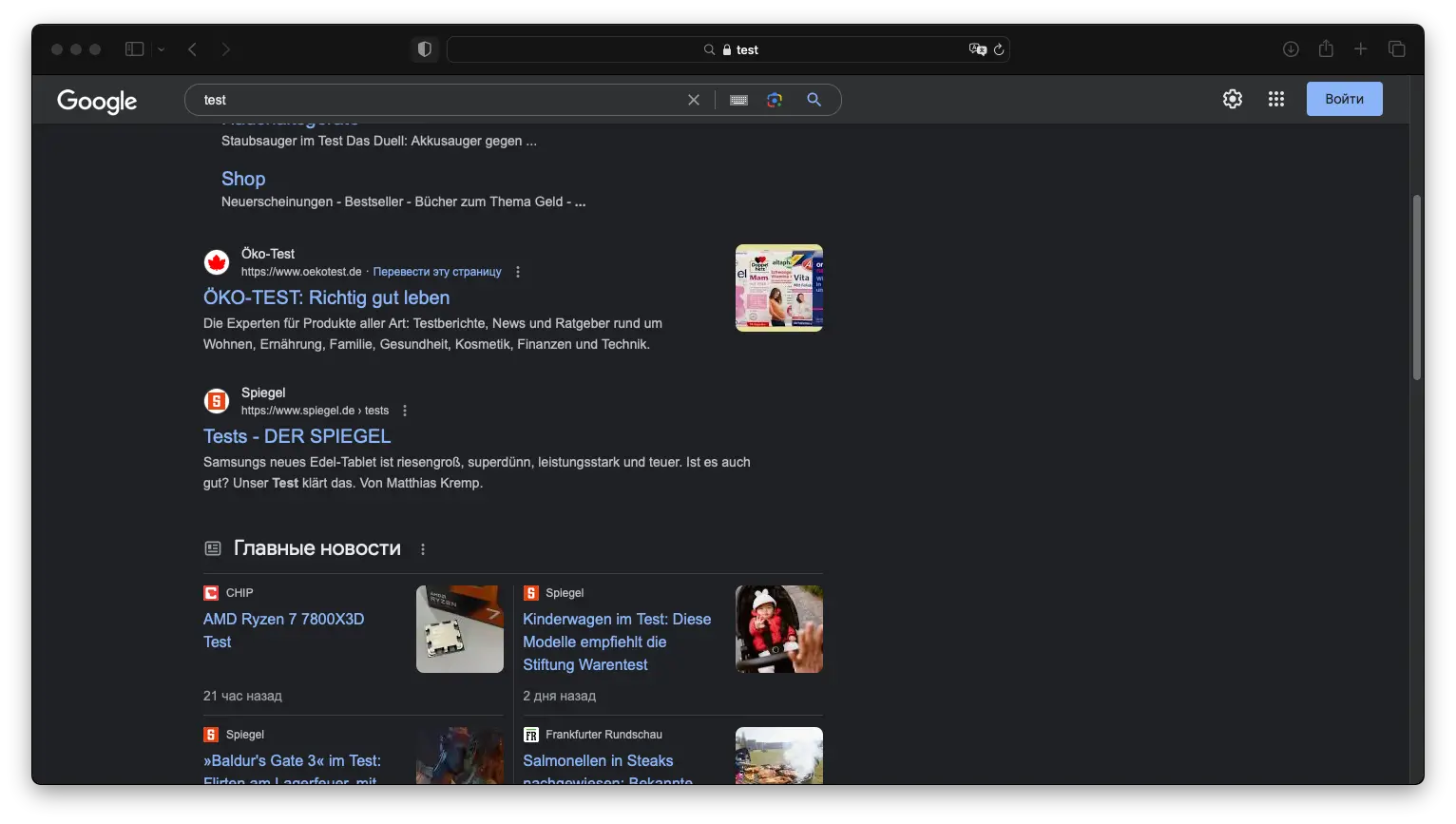Click the 2 дня назад timestamp
The image size is (1456, 824).
559,696
